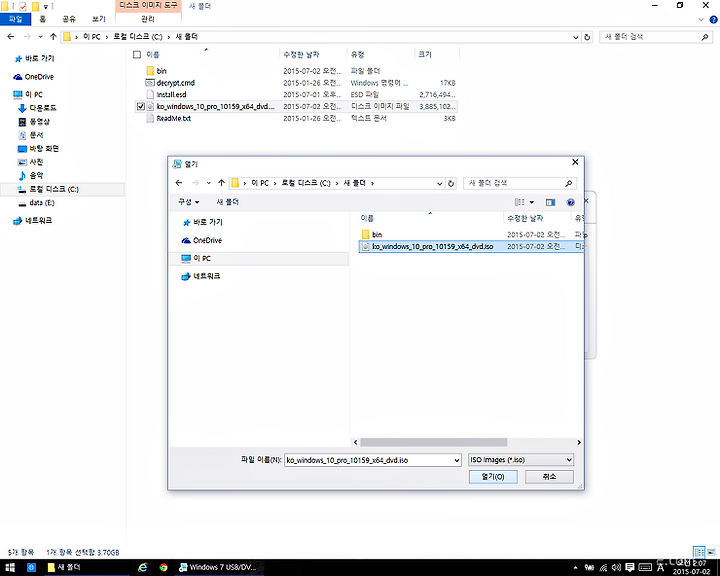Click 새 폴더 in the dialog toolbar
The height and width of the screenshot is (576, 720).
227,202
